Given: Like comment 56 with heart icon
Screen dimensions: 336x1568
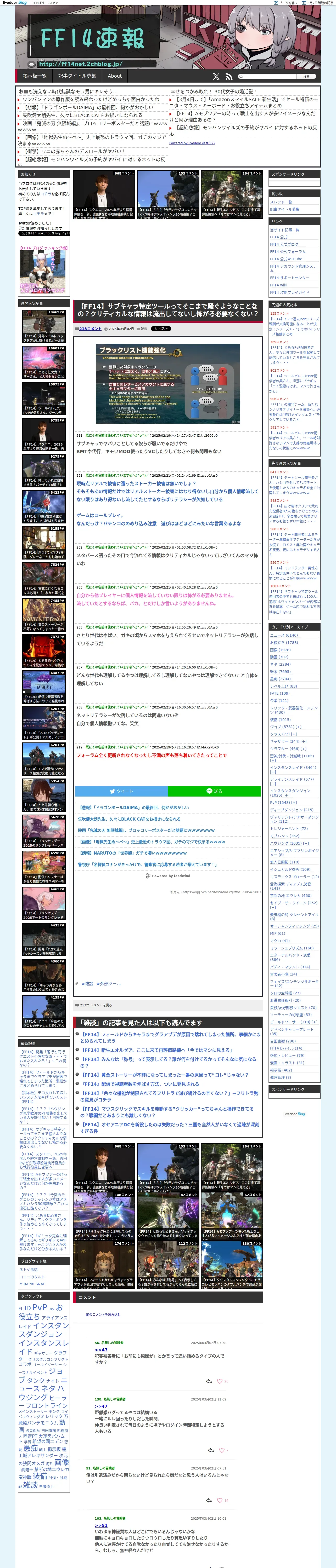Looking at the screenshot, I should 220,1381.
